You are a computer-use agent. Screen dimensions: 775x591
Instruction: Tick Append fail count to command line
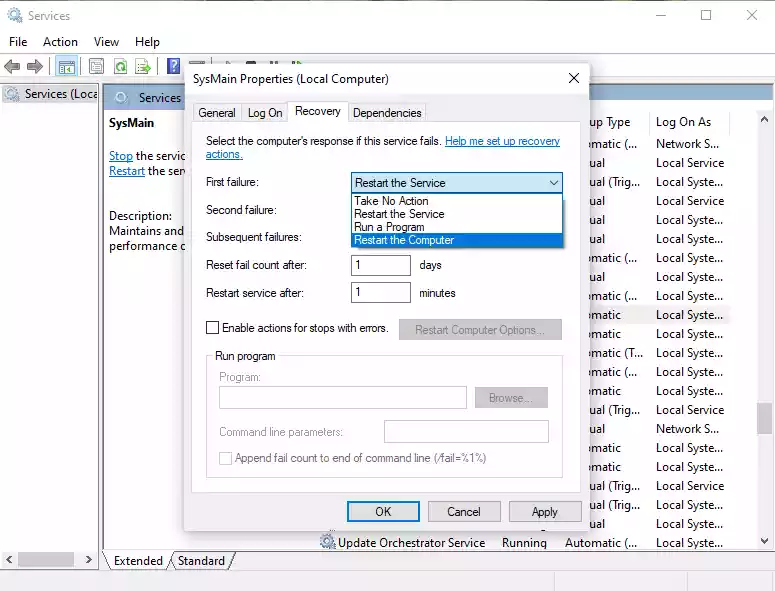(225, 458)
